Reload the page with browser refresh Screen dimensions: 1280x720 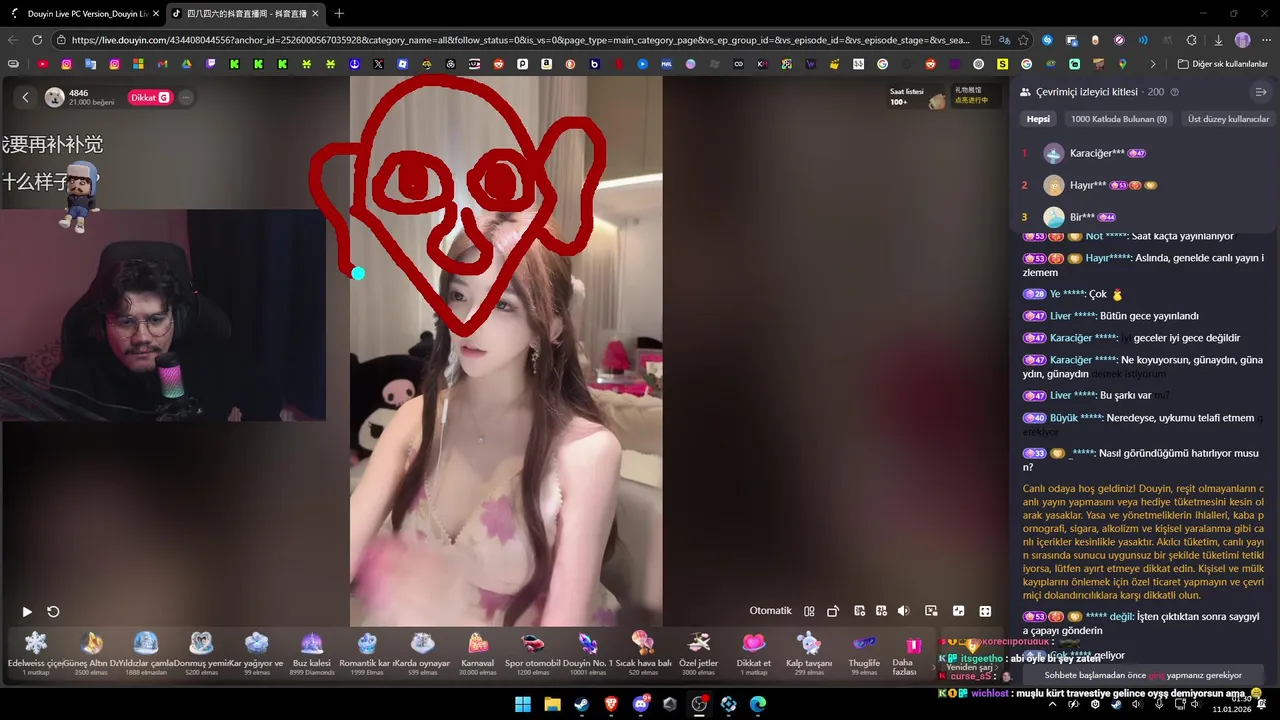[x=37, y=40]
